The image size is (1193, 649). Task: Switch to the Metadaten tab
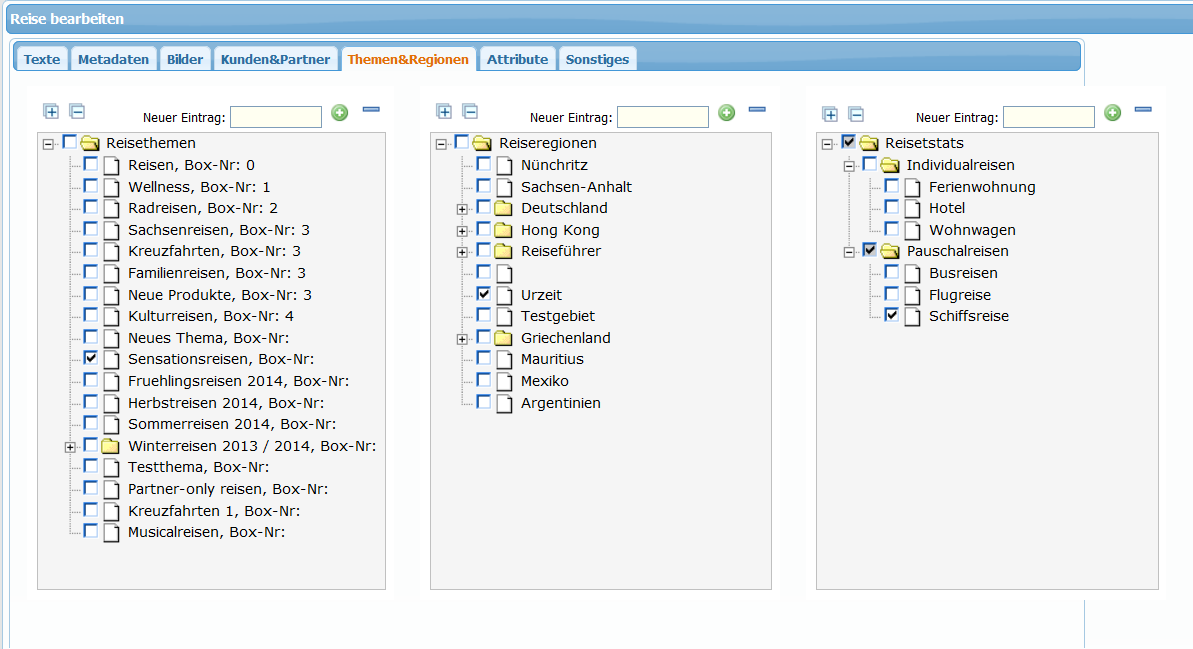pos(113,59)
